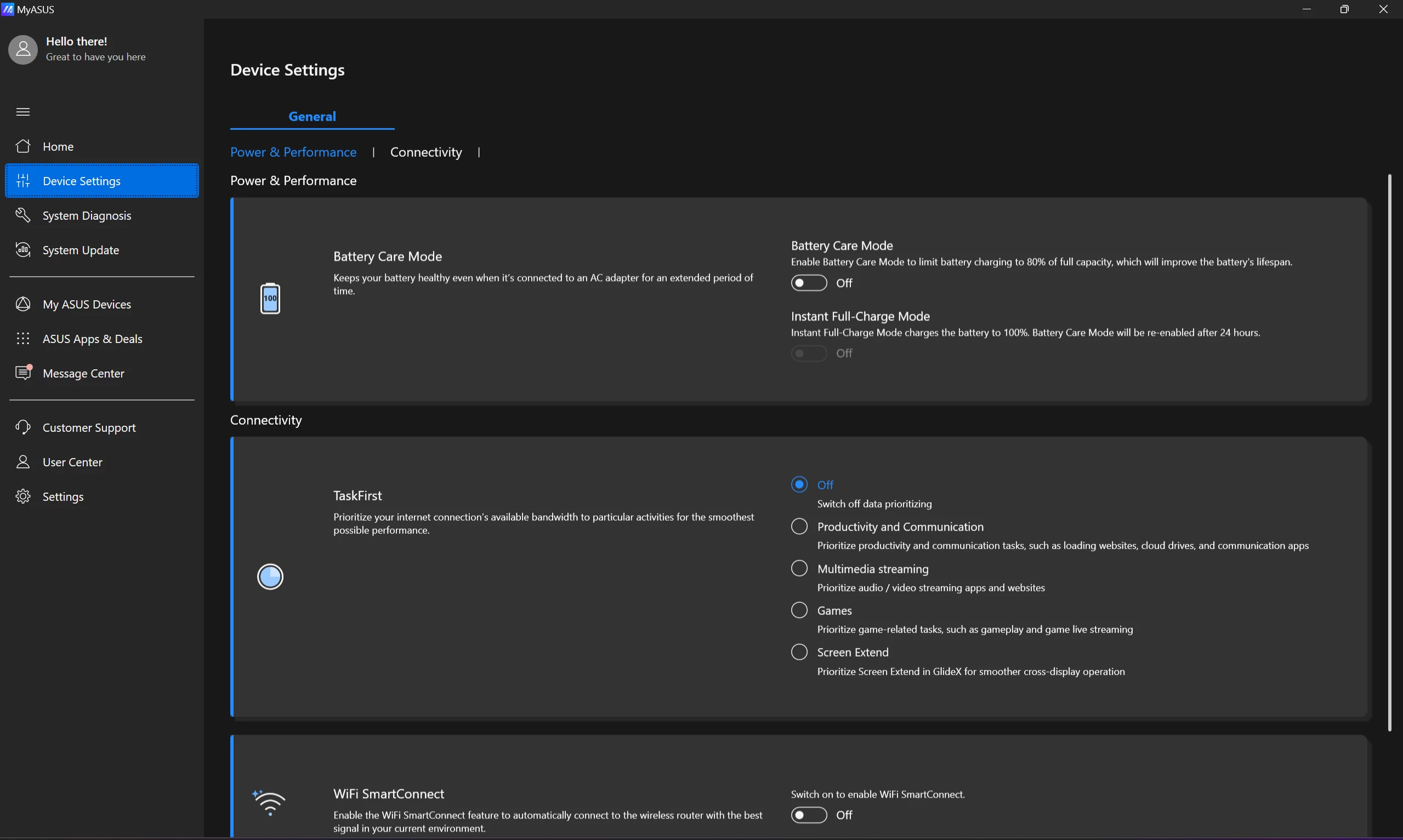Choose the Games TaskFirst option

pos(799,610)
